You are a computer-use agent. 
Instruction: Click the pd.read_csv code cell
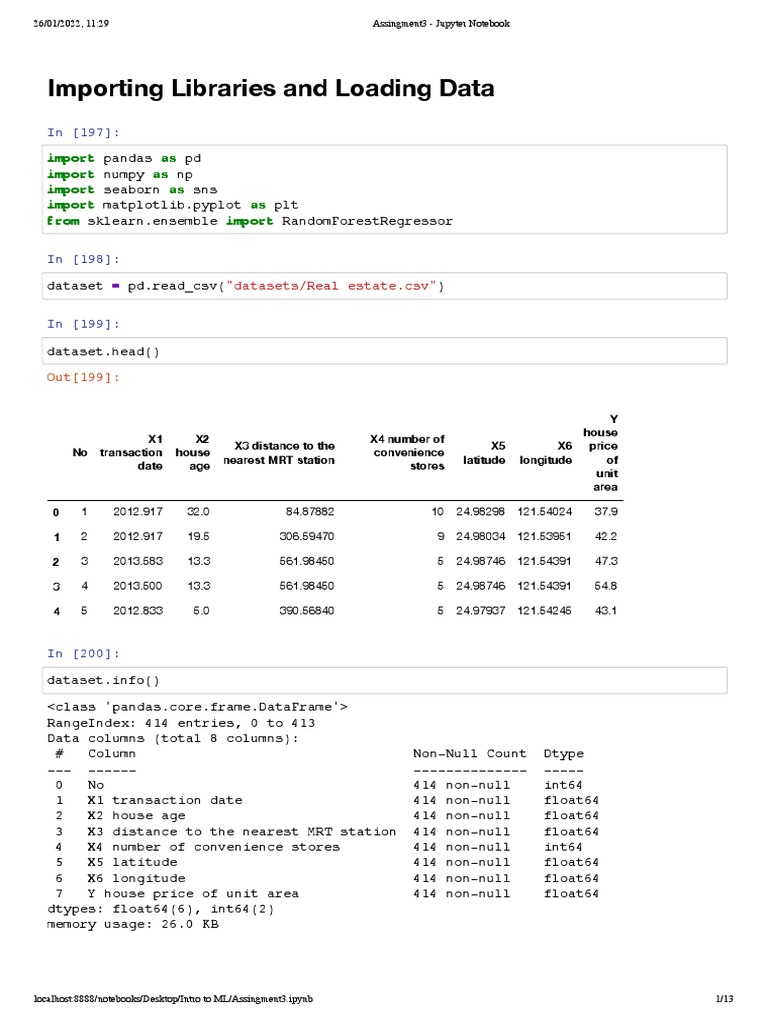385,286
